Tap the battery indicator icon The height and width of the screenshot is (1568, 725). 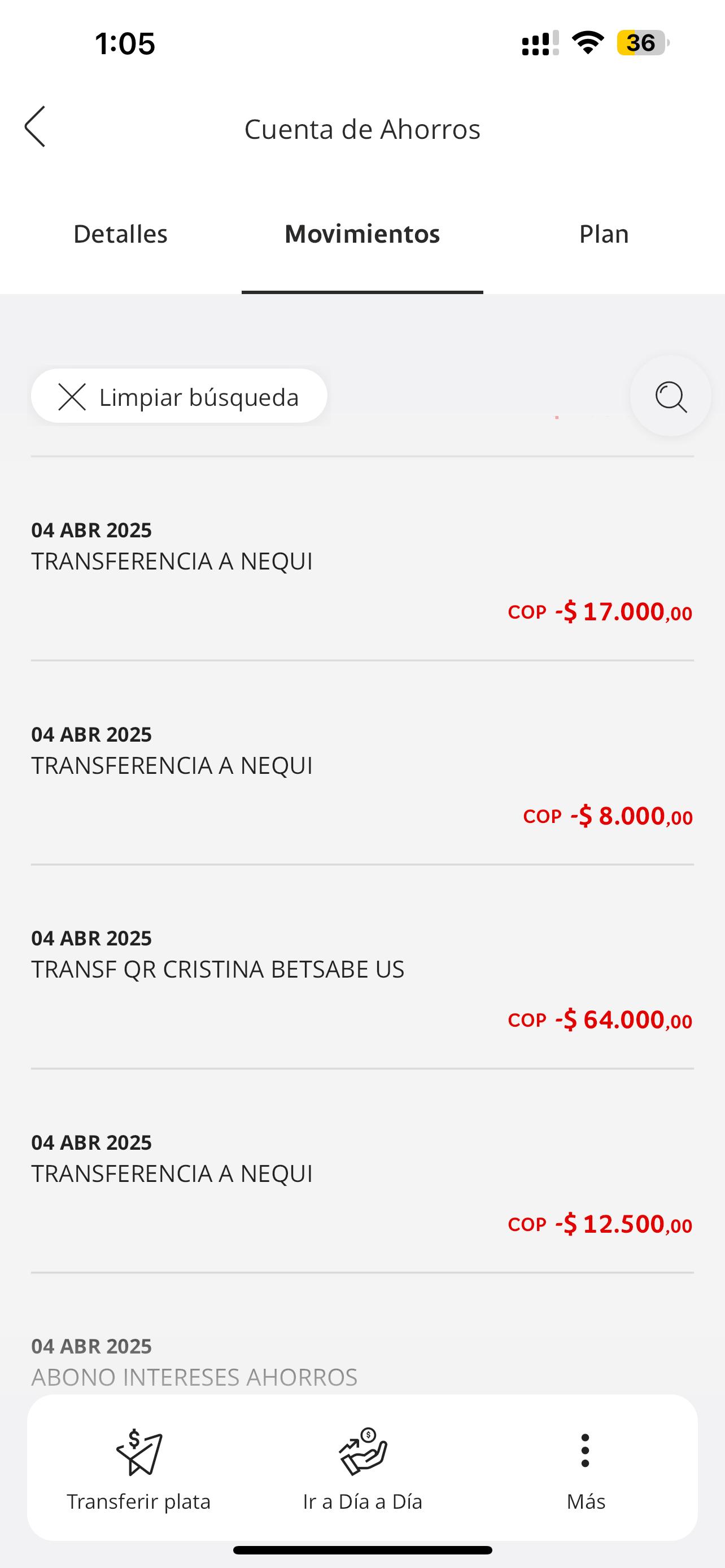tap(642, 42)
